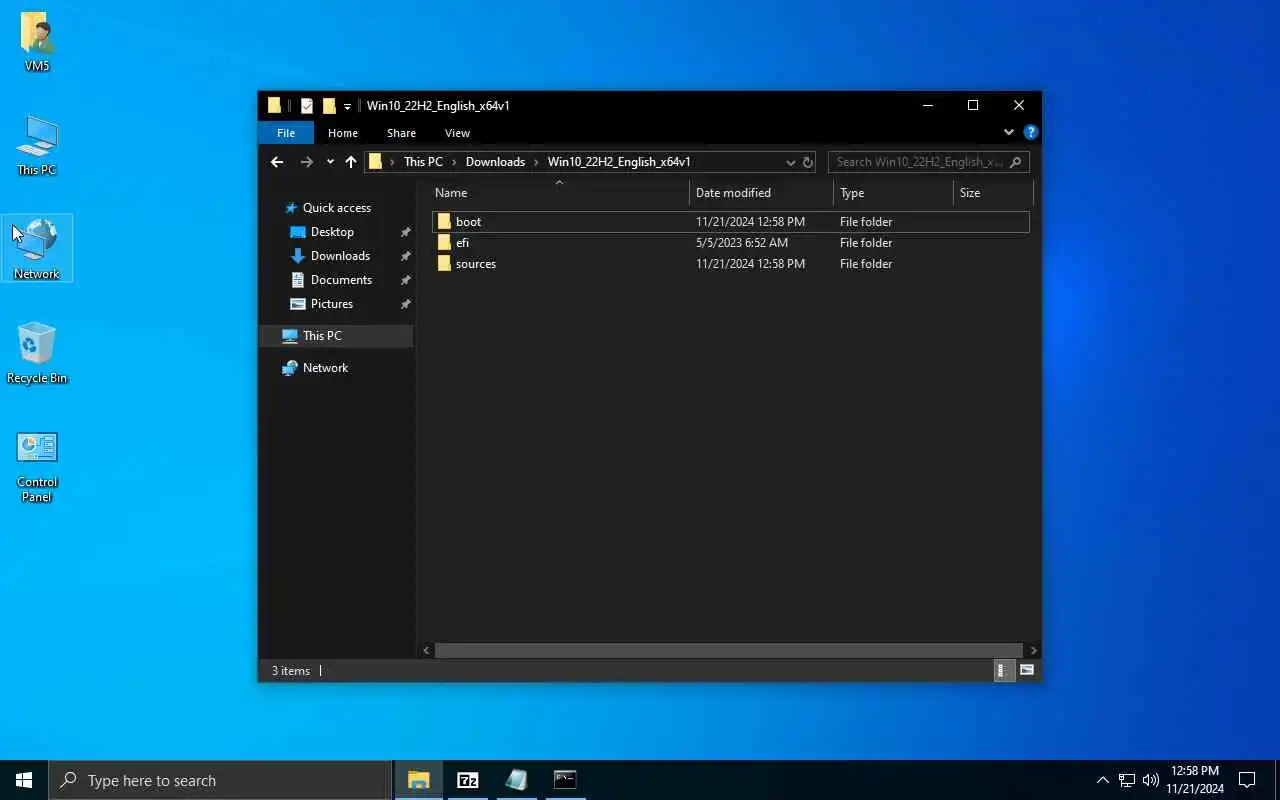Select the sources folder

(x=731, y=264)
